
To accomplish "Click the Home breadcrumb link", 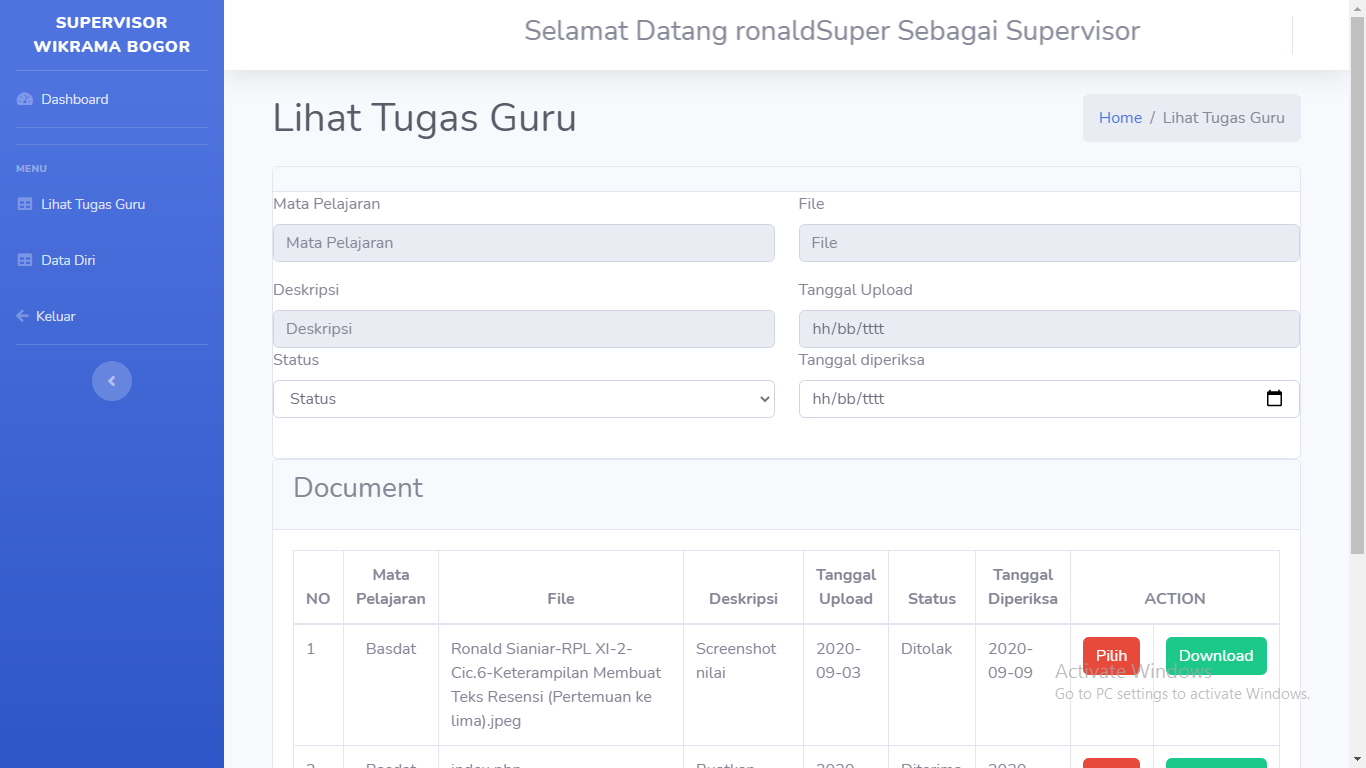I will (1120, 118).
